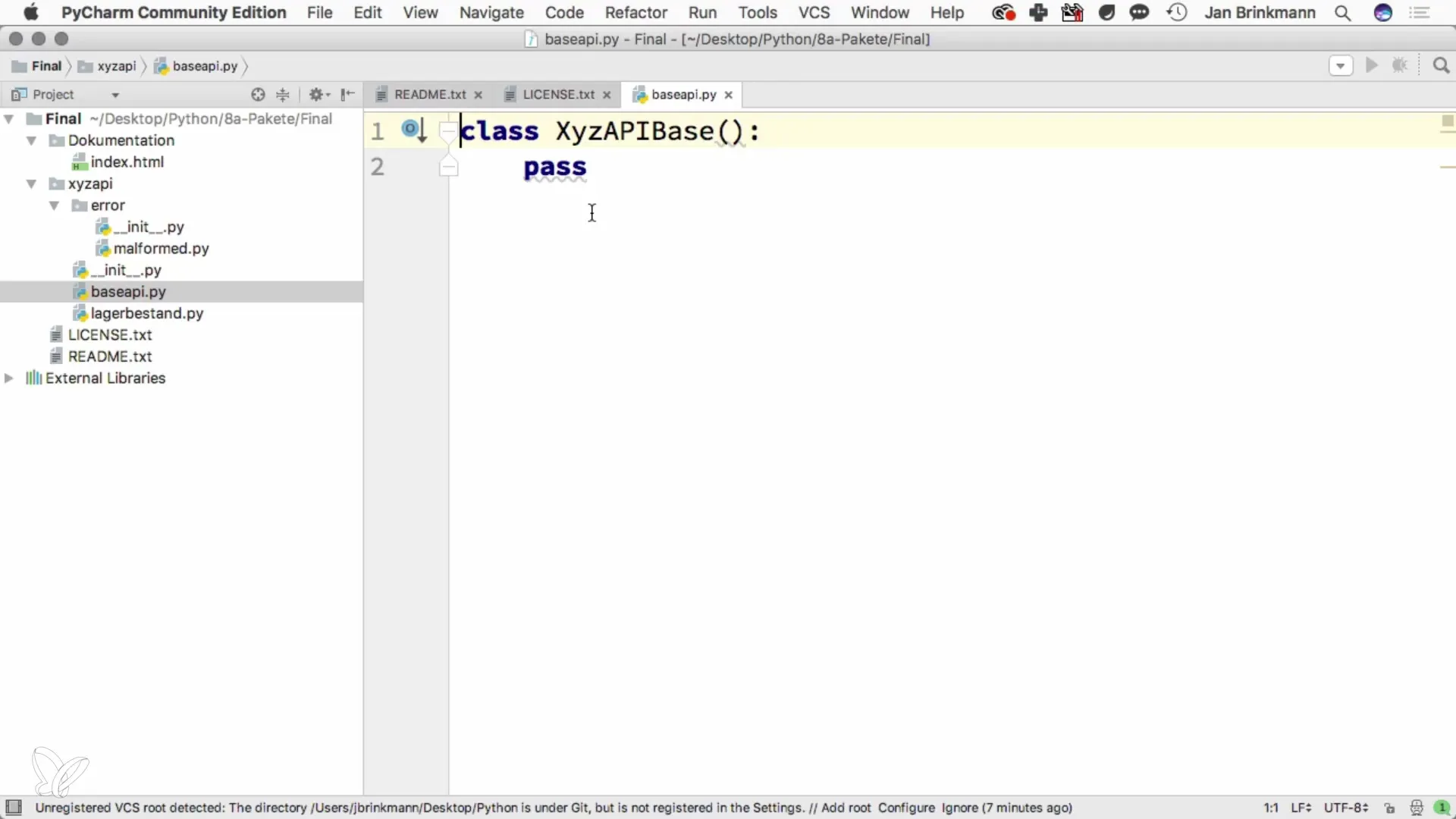Click the Search Everywhere magnifier icon

pos(1441,66)
